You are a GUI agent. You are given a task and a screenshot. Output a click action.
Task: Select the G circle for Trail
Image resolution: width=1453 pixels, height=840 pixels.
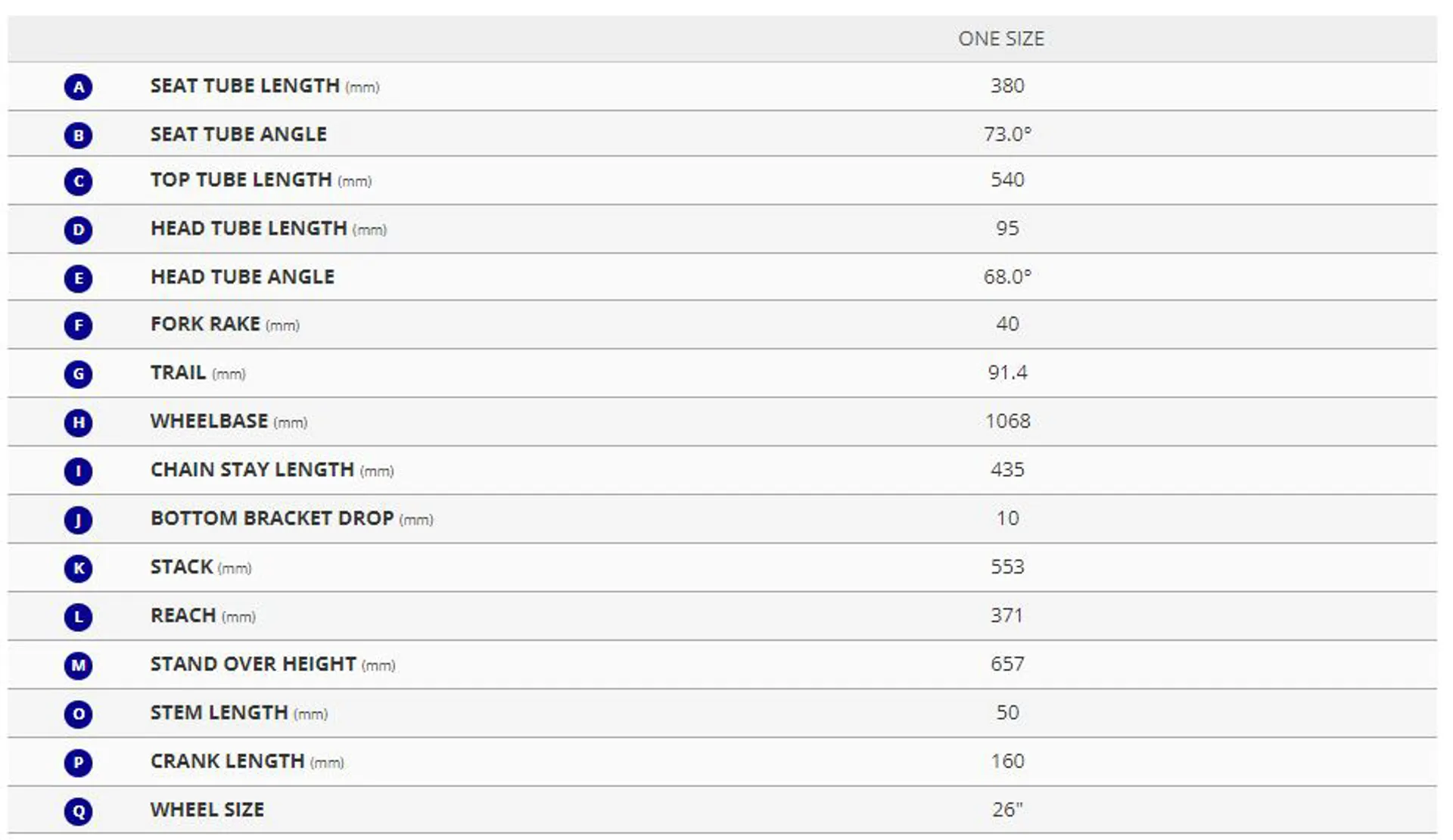(78, 374)
